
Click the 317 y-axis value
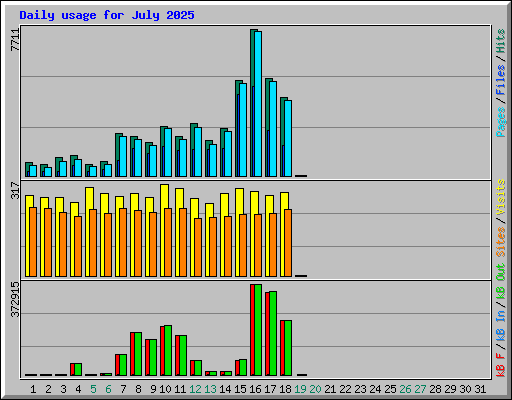tap(15, 191)
